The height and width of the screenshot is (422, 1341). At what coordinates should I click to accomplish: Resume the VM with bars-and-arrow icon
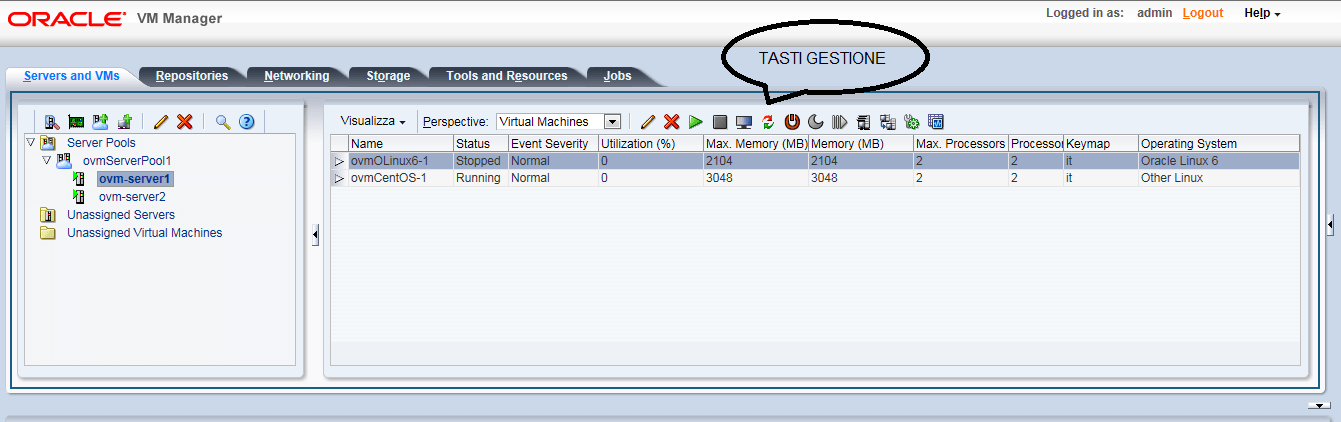click(x=840, y=122)
